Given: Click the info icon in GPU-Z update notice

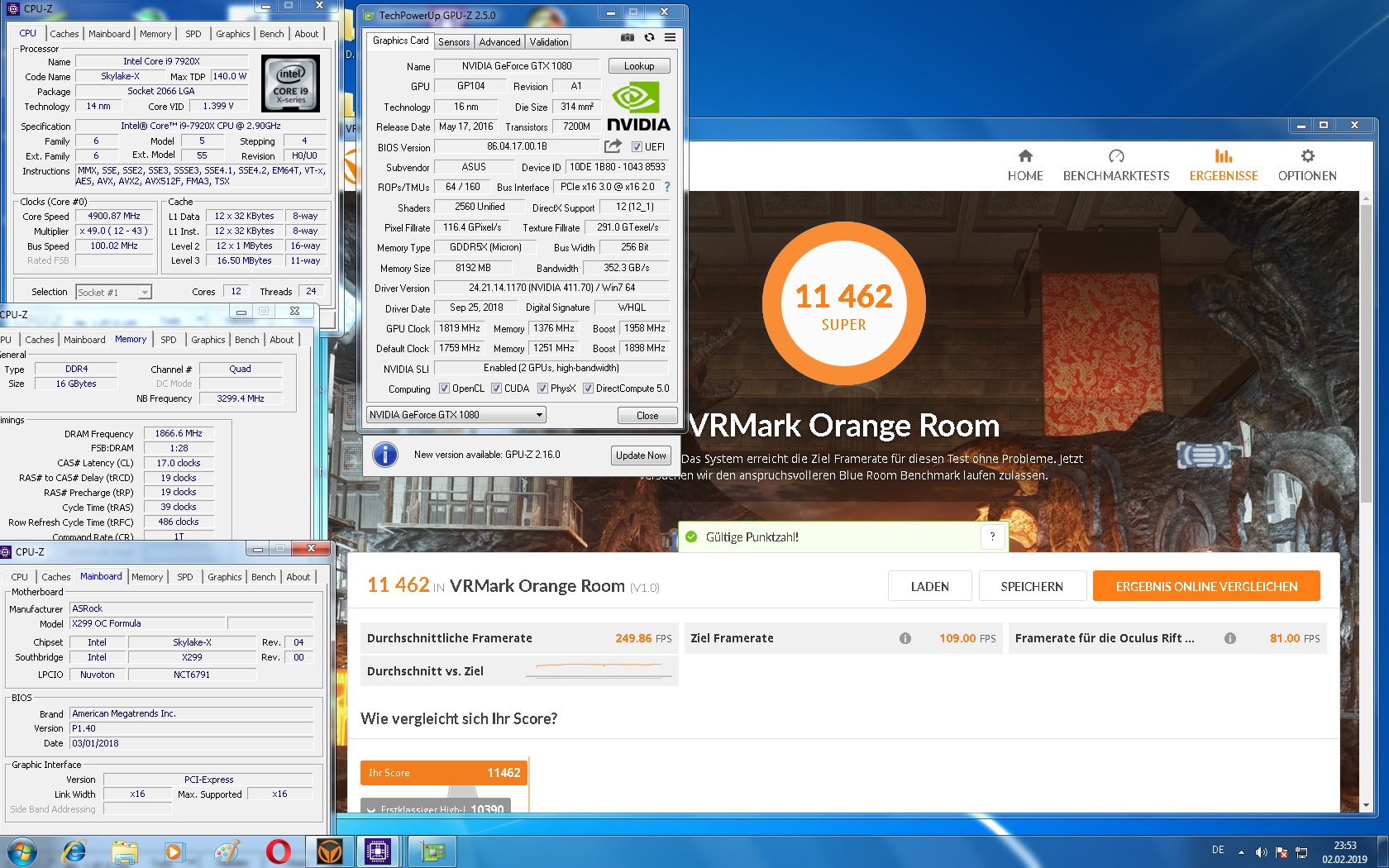Looking at the screenshot, I should pos(385,455).
